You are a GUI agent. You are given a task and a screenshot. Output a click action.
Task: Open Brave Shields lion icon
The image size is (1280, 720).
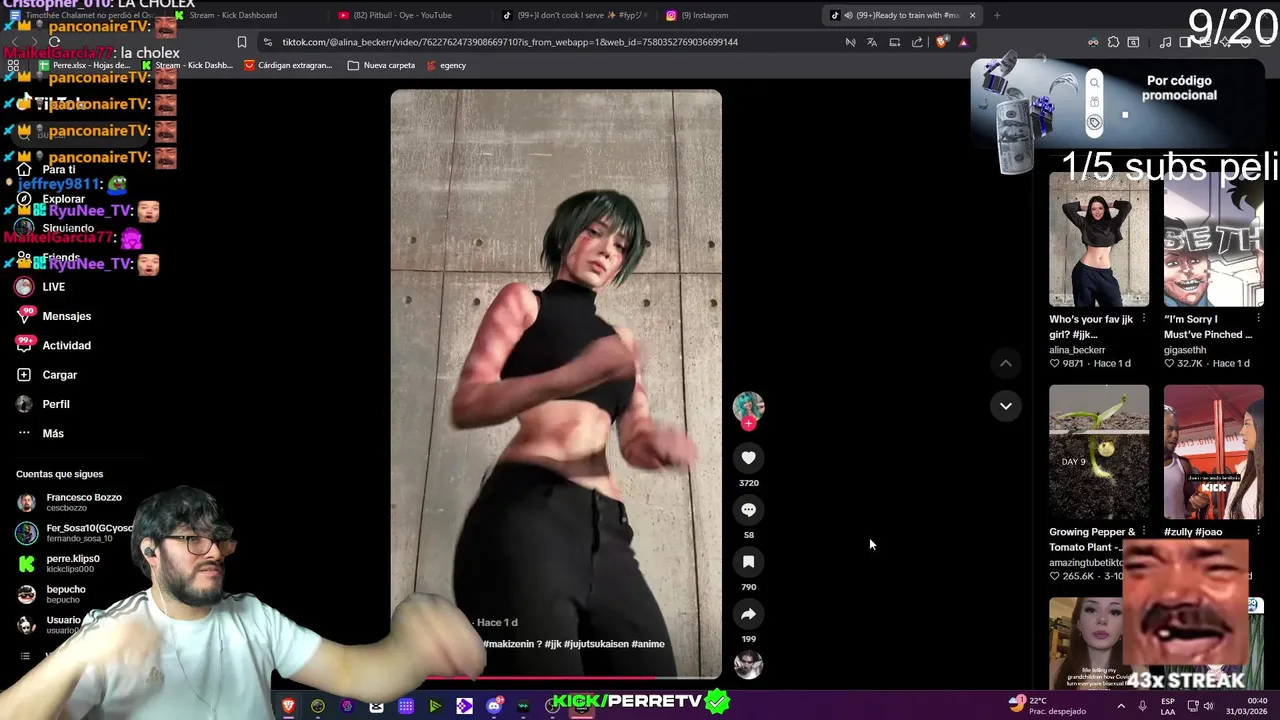pyautogui.click(x=941, y=42)
